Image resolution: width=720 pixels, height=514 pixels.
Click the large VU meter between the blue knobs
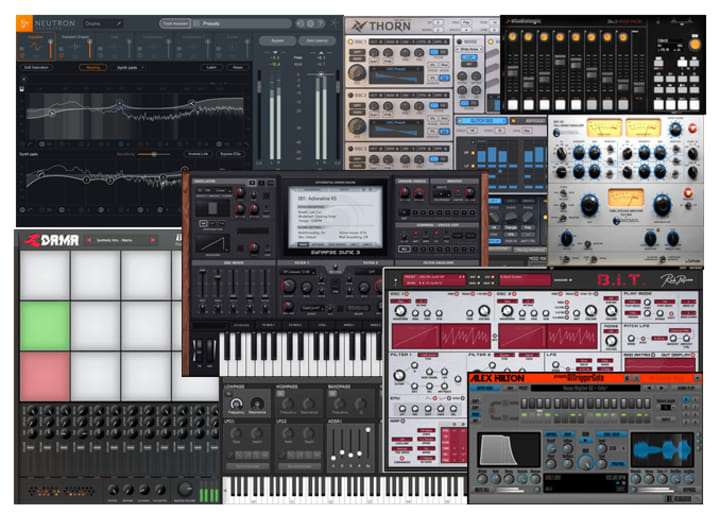point(625,198)
